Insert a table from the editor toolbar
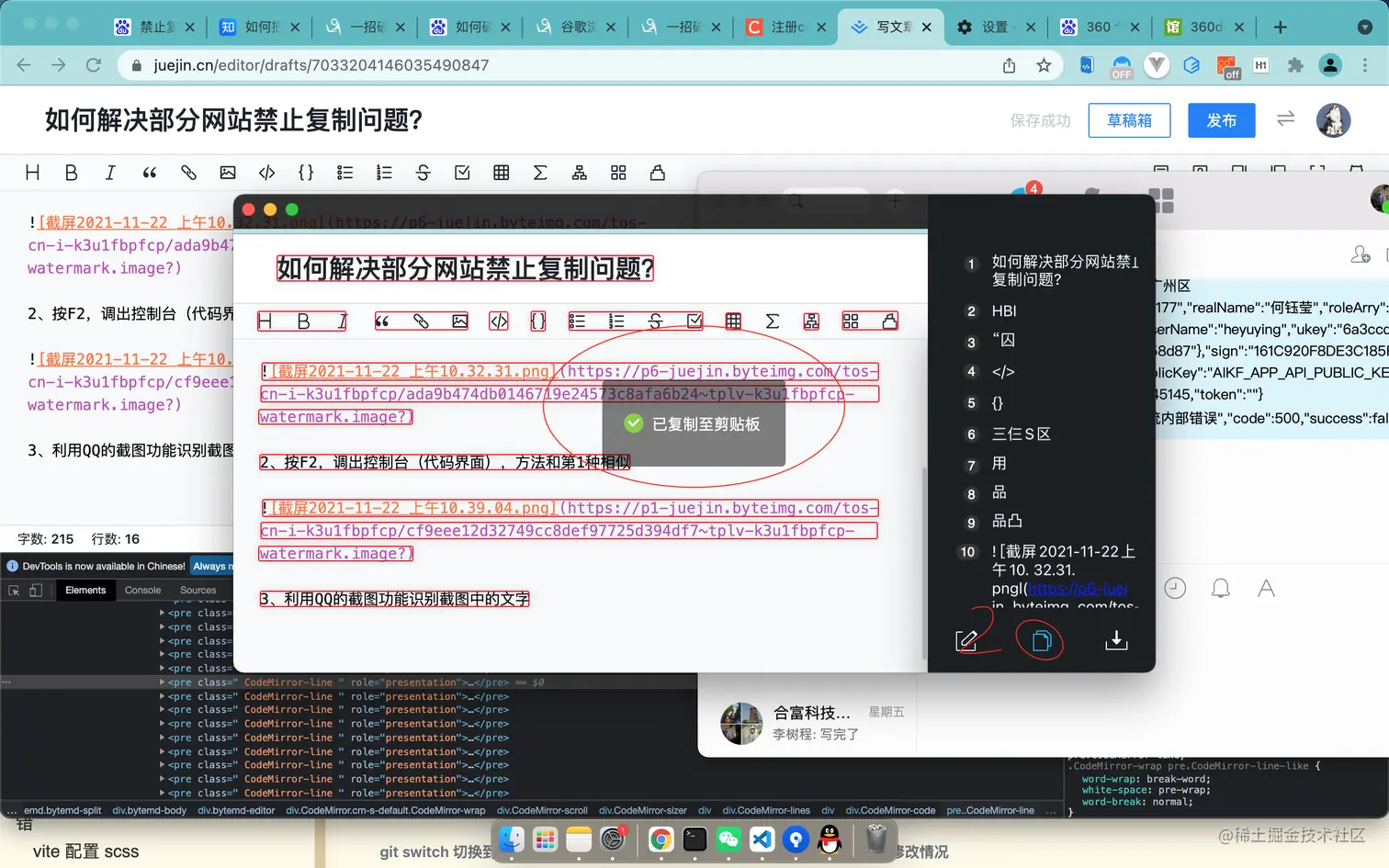The image size is (1389, 868). (502, 172)
